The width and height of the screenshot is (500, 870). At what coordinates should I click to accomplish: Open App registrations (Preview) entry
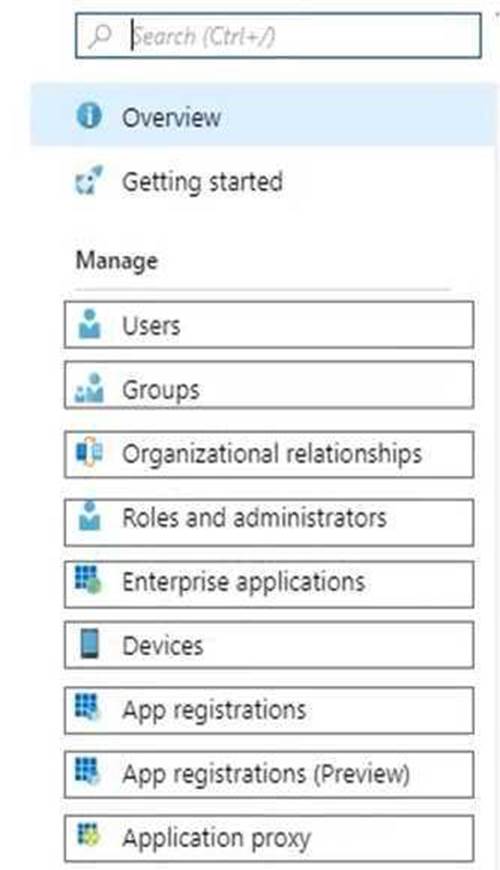point(269,775)
